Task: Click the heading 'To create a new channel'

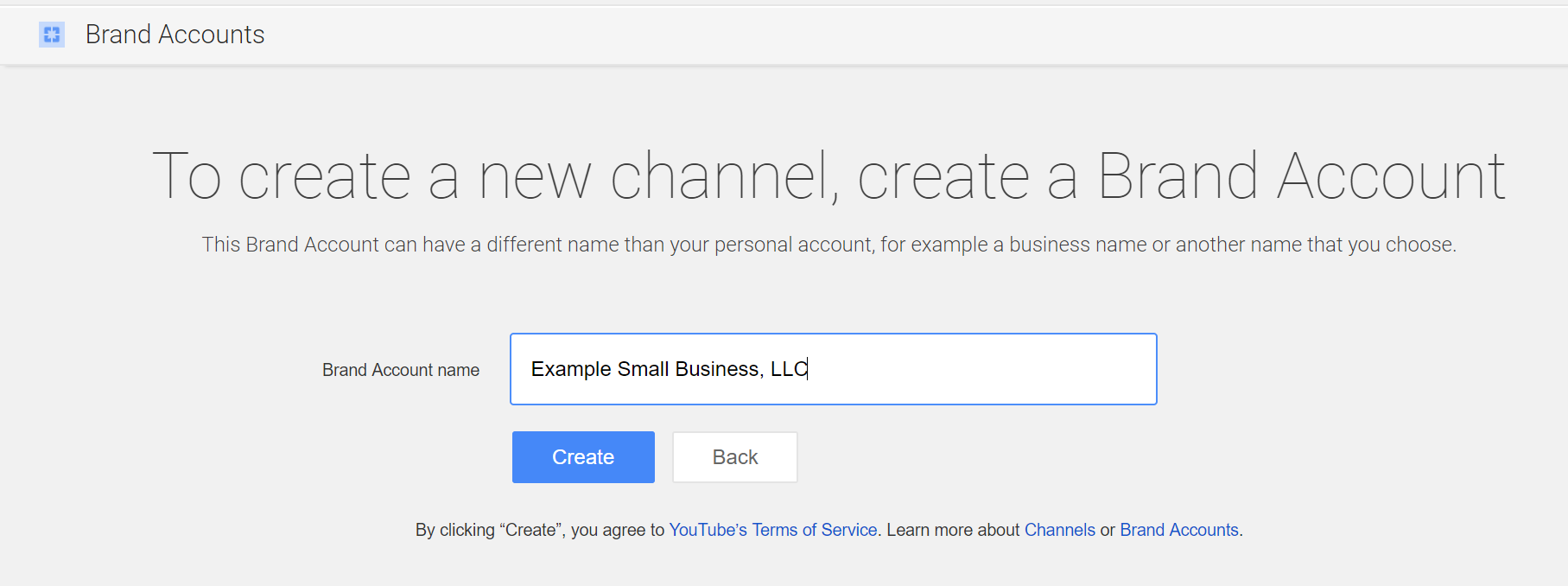Action: 829,176
